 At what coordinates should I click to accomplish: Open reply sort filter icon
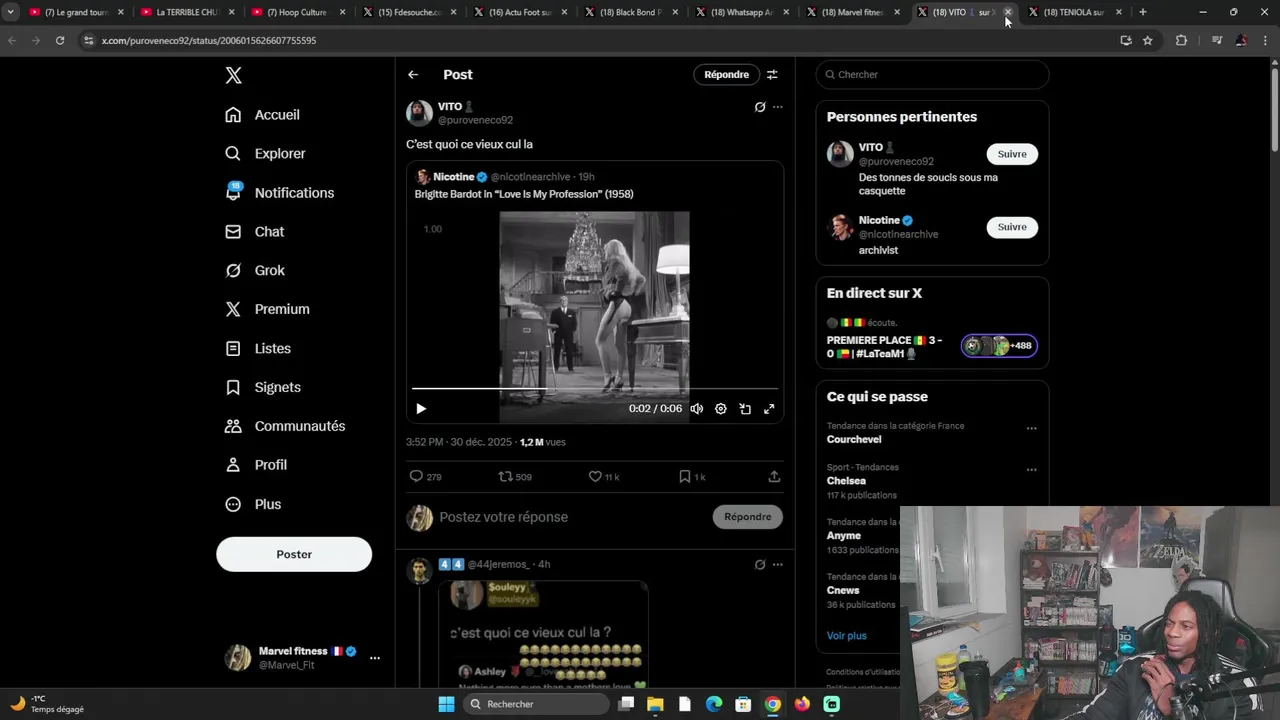tap(772, 75)
